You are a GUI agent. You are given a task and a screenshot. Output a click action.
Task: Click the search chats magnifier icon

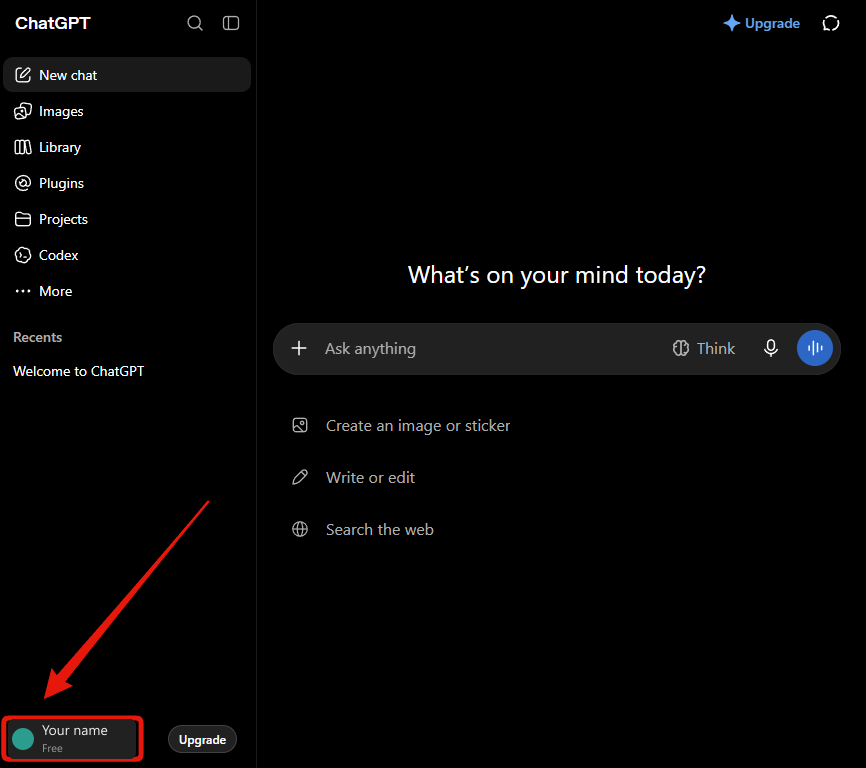point(194,23)
